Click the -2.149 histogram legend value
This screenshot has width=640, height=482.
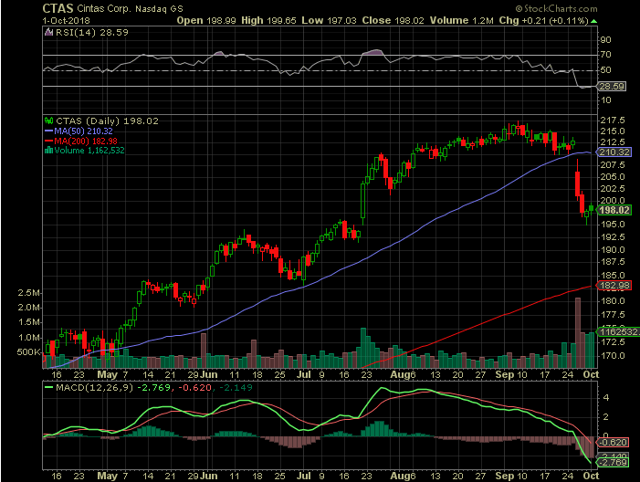click(236, 387)
